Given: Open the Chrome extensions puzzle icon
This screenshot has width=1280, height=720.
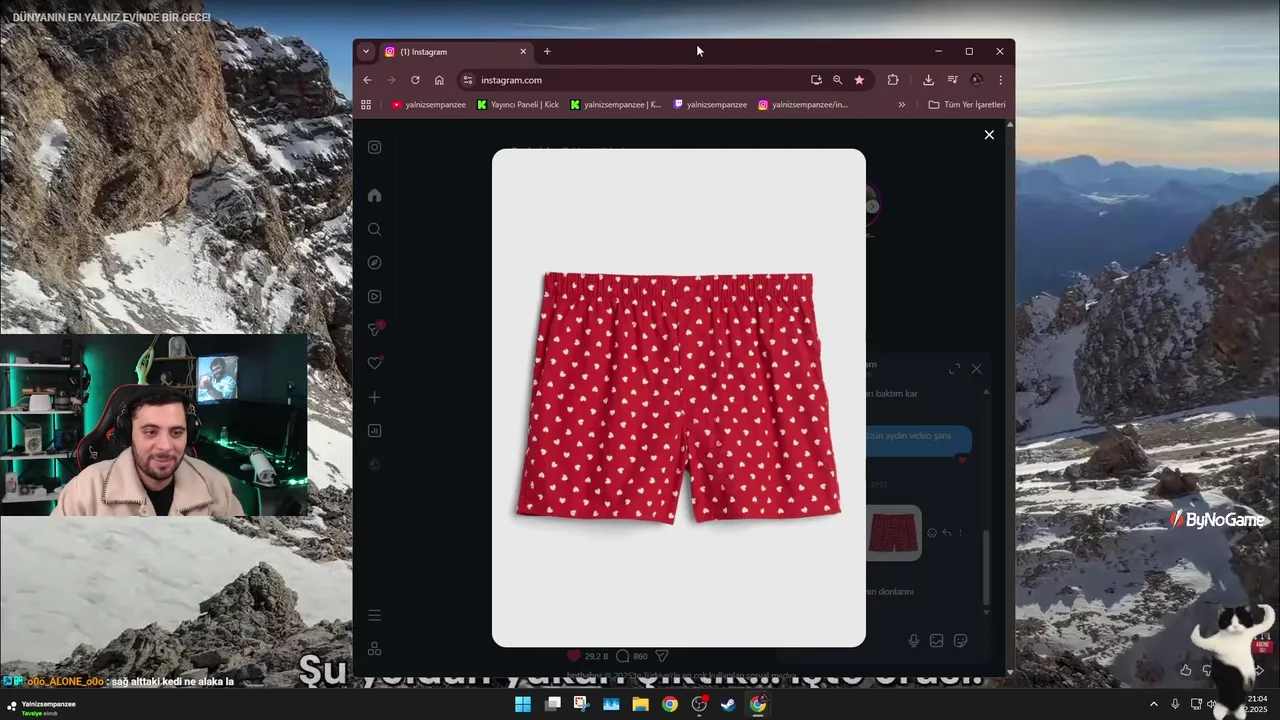Looking at the screenshot, I should [893, 80].
